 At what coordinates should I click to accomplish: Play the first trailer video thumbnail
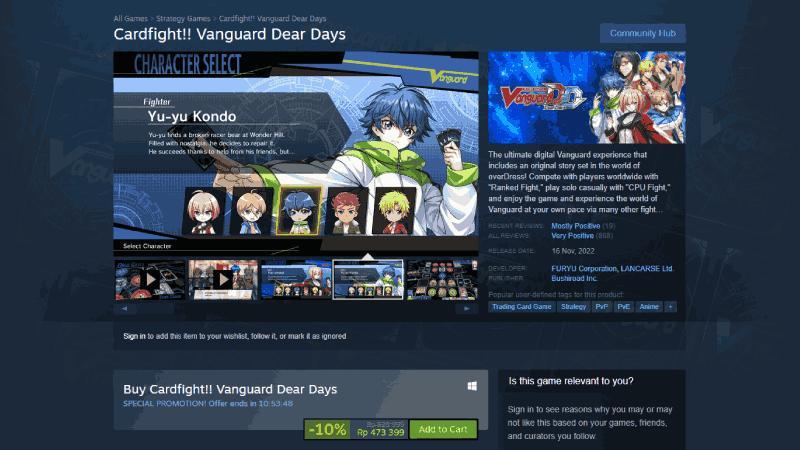149,280
